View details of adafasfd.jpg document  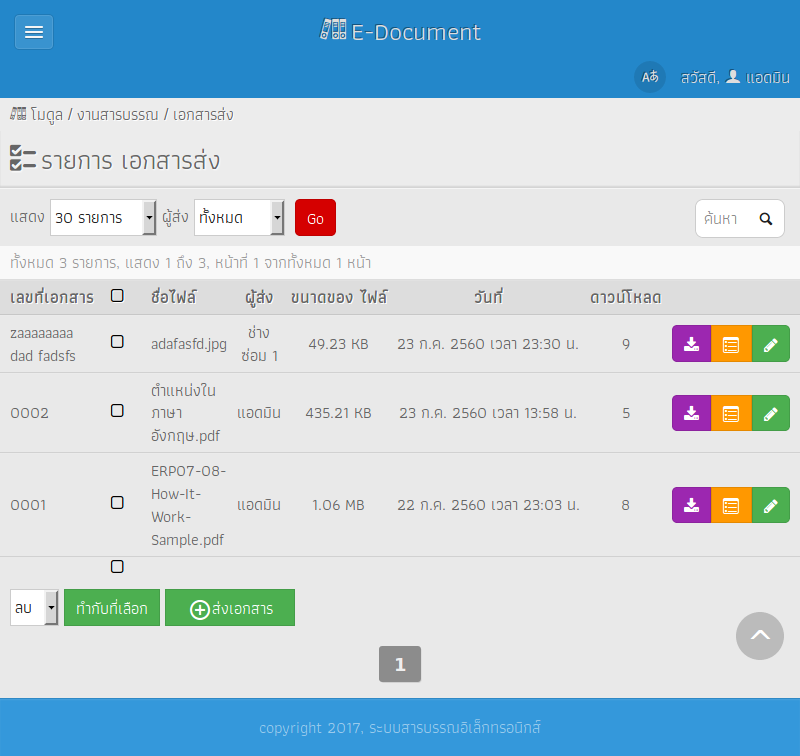click(x=731, y=344)
